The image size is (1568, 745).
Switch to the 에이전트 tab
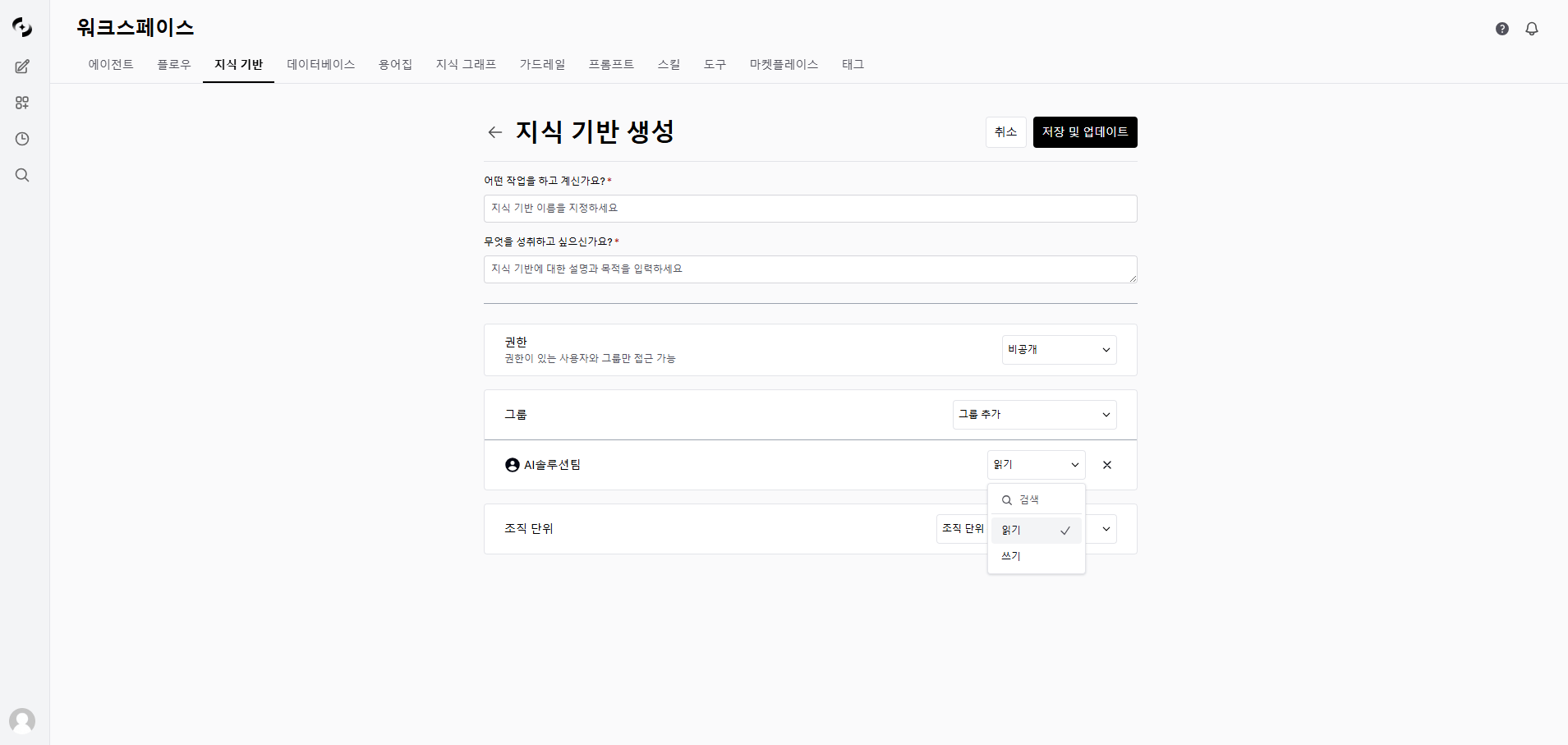point(111,64)
